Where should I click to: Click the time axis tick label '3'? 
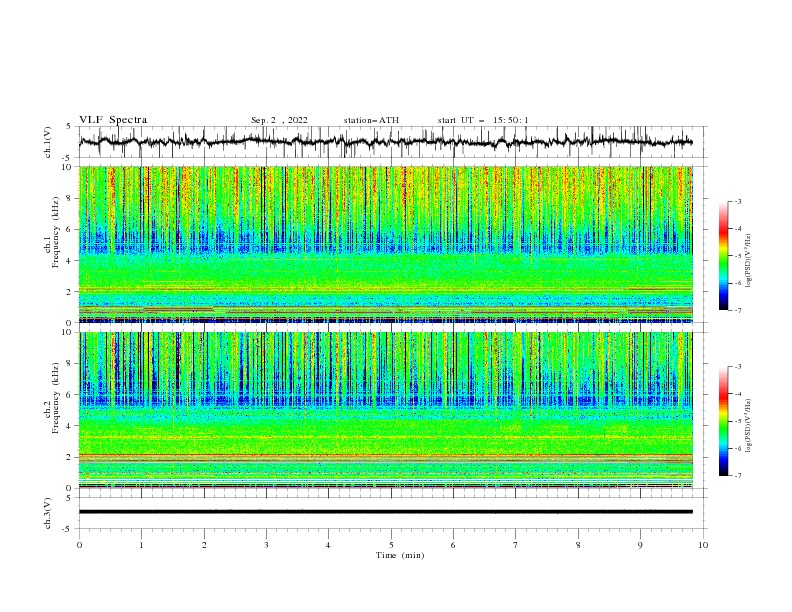(x=266, y=545)
